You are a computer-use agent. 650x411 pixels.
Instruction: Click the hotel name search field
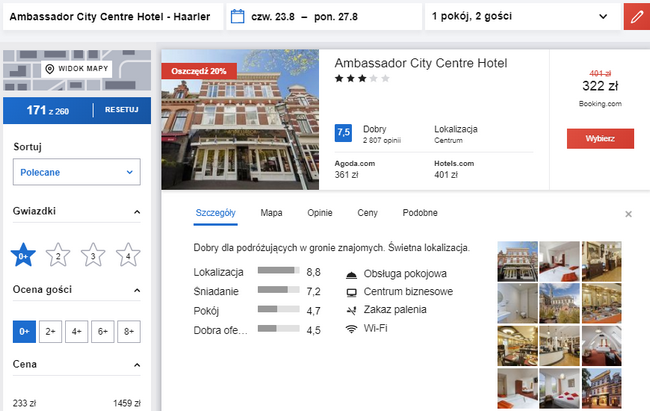pyautogui.click(x=113, y=17)
